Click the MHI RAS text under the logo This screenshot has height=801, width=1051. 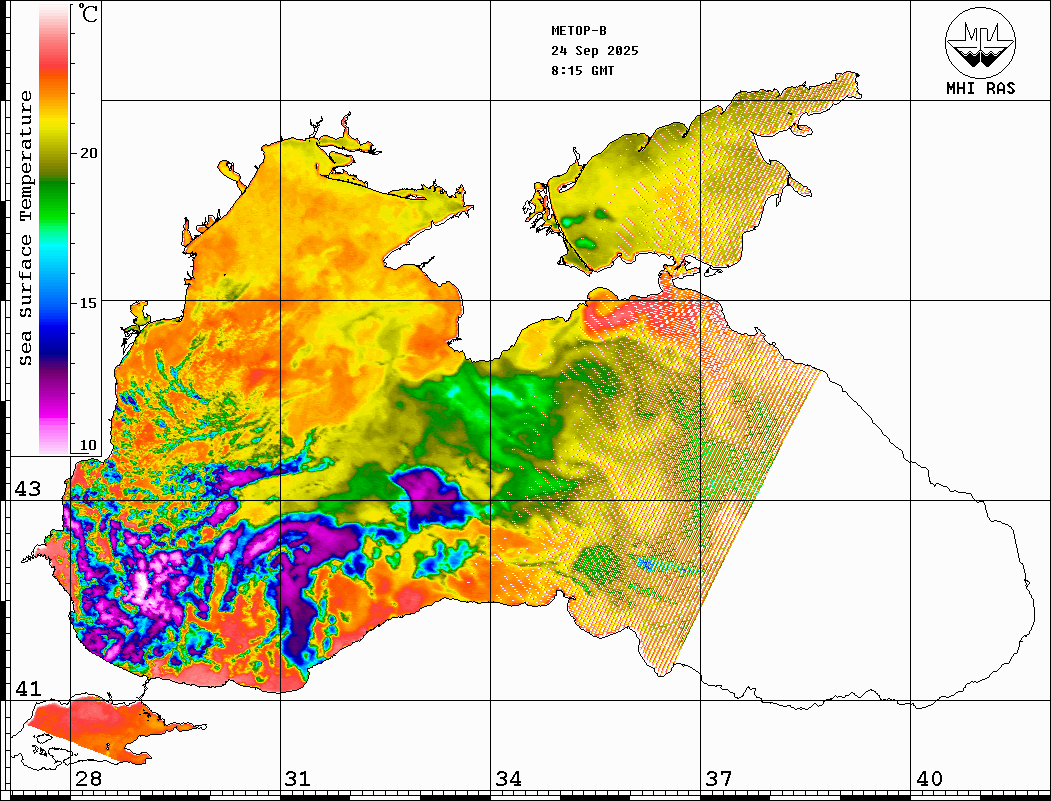[x=980, y=89]
